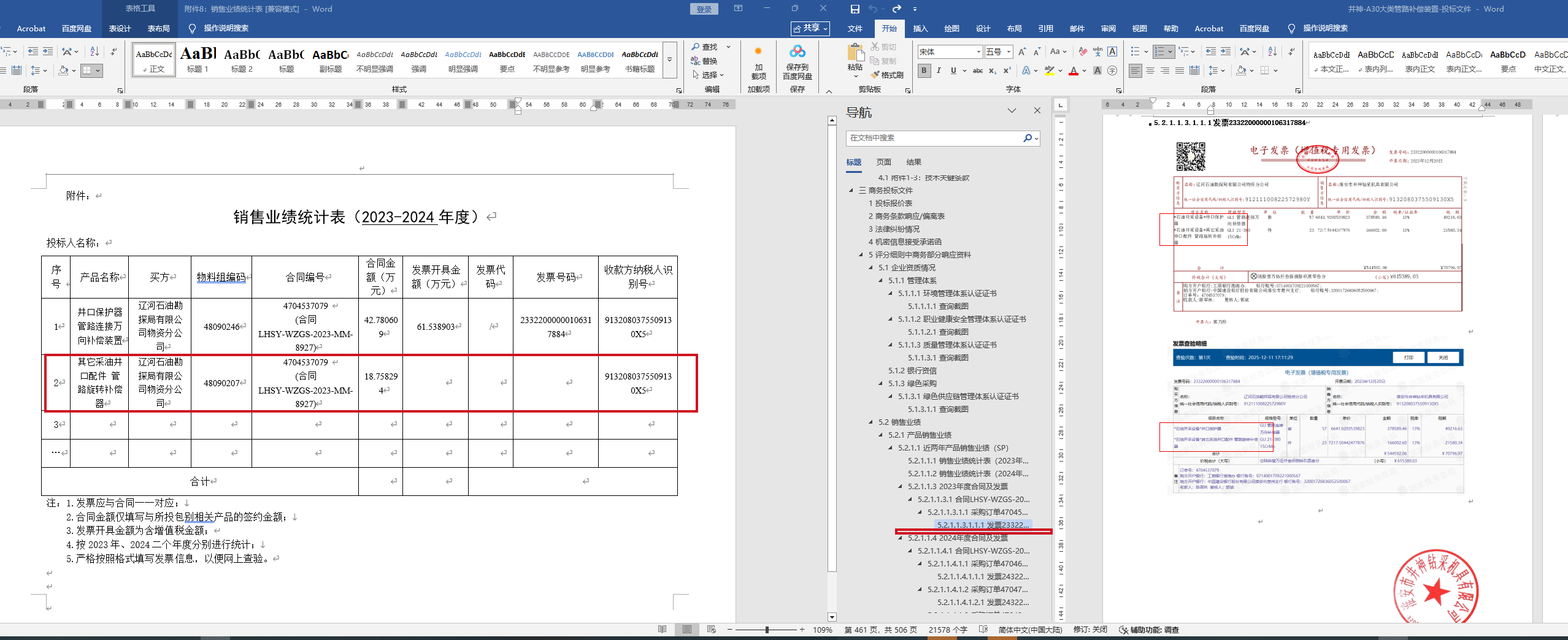
Task: Open 5.2.1.1.1 销售业绩统计表 (2023年 heading
Action: coord(968,461)
